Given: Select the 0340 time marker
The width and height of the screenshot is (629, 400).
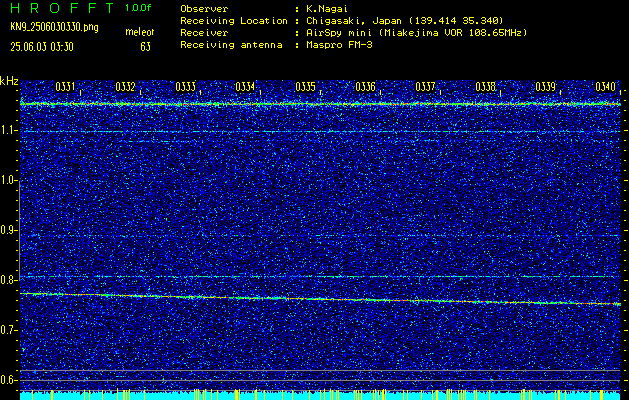Looking at the screenshot, I should 605,87.
